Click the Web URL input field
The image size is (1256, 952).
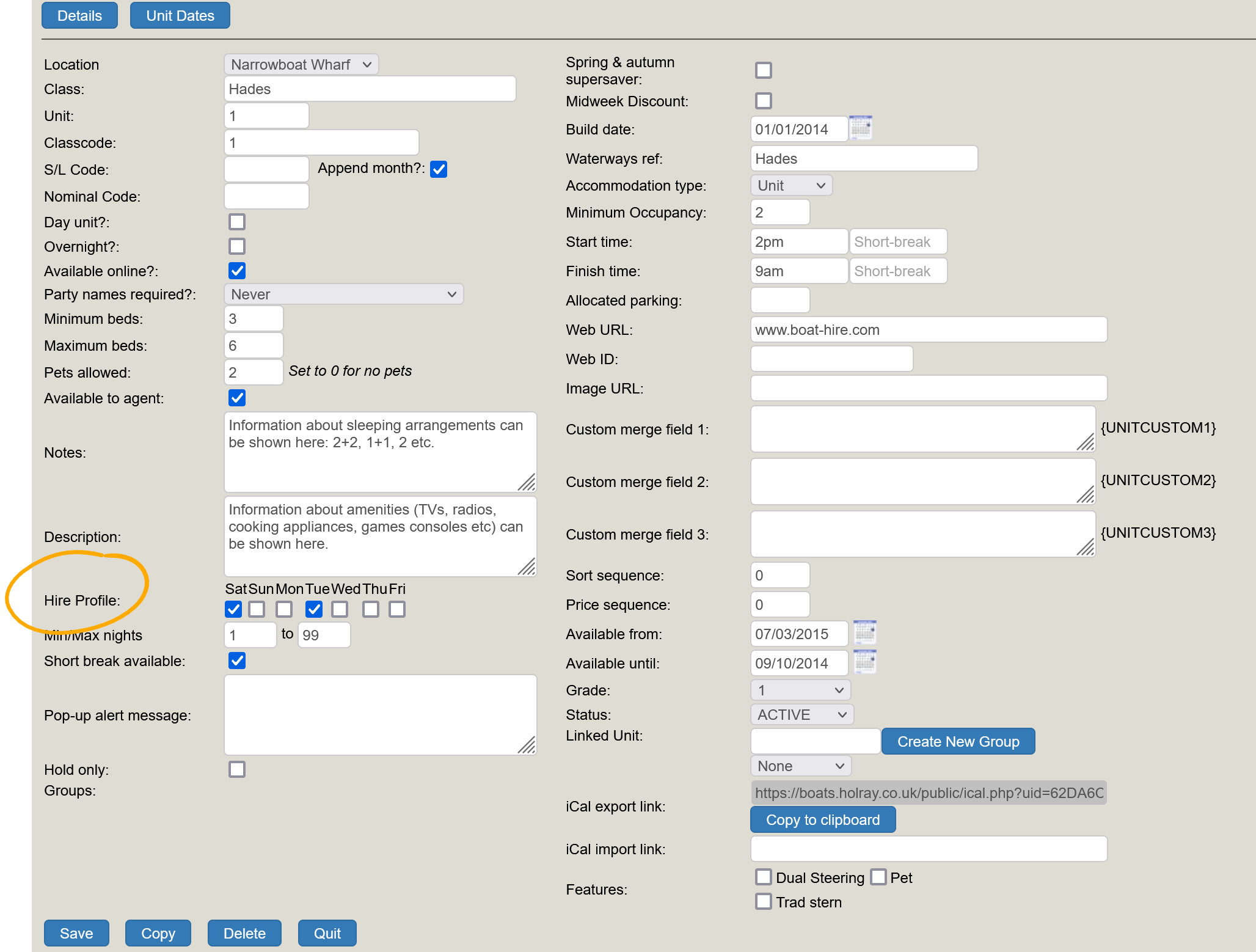tap(928, 330)
